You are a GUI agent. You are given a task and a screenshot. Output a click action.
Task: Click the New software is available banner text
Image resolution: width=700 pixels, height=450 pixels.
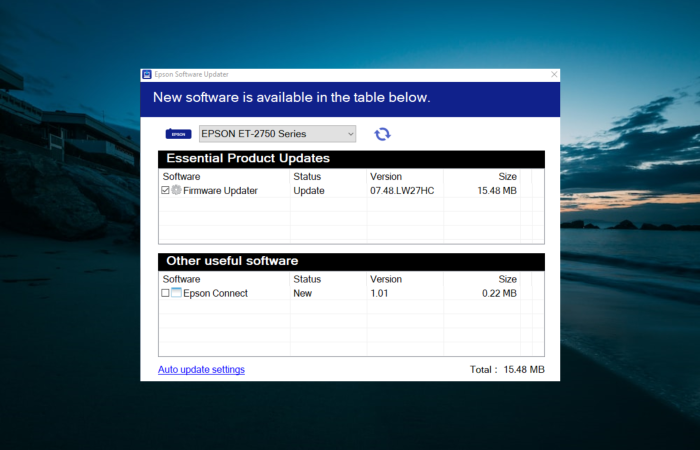292,97
